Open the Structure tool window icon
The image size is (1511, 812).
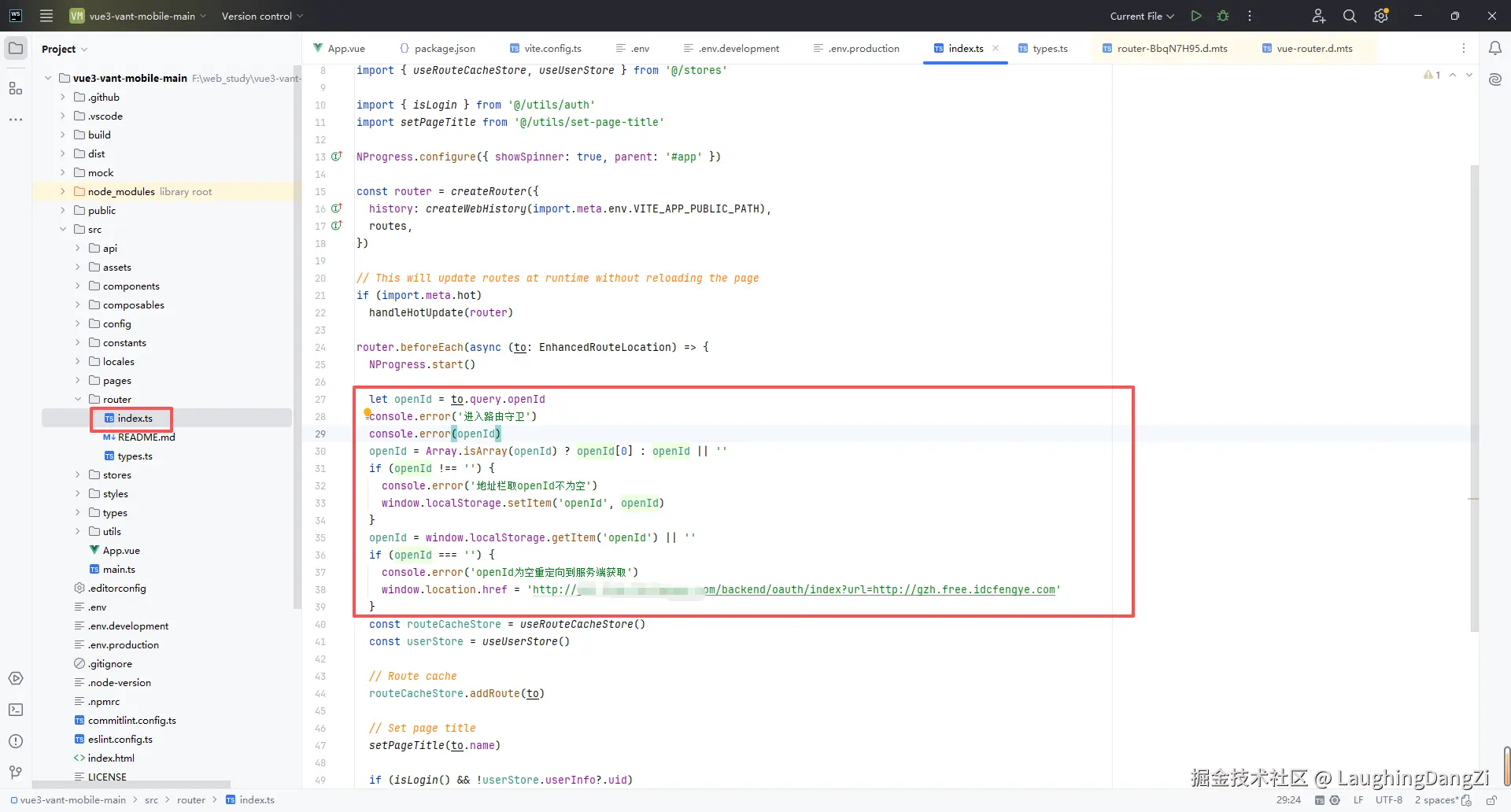(16, 88)
